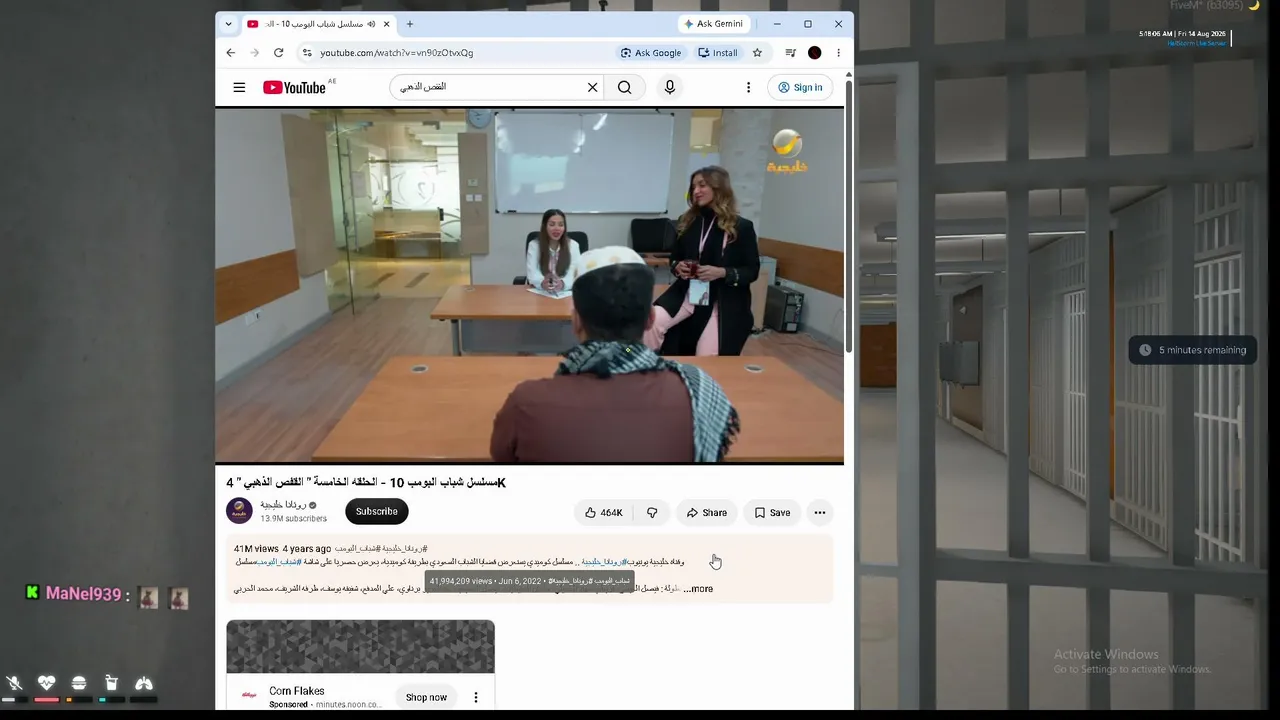View site information for youtube.com
Image resolution: width=1280 pixels, height=720 pixels.
pos(307,53)
